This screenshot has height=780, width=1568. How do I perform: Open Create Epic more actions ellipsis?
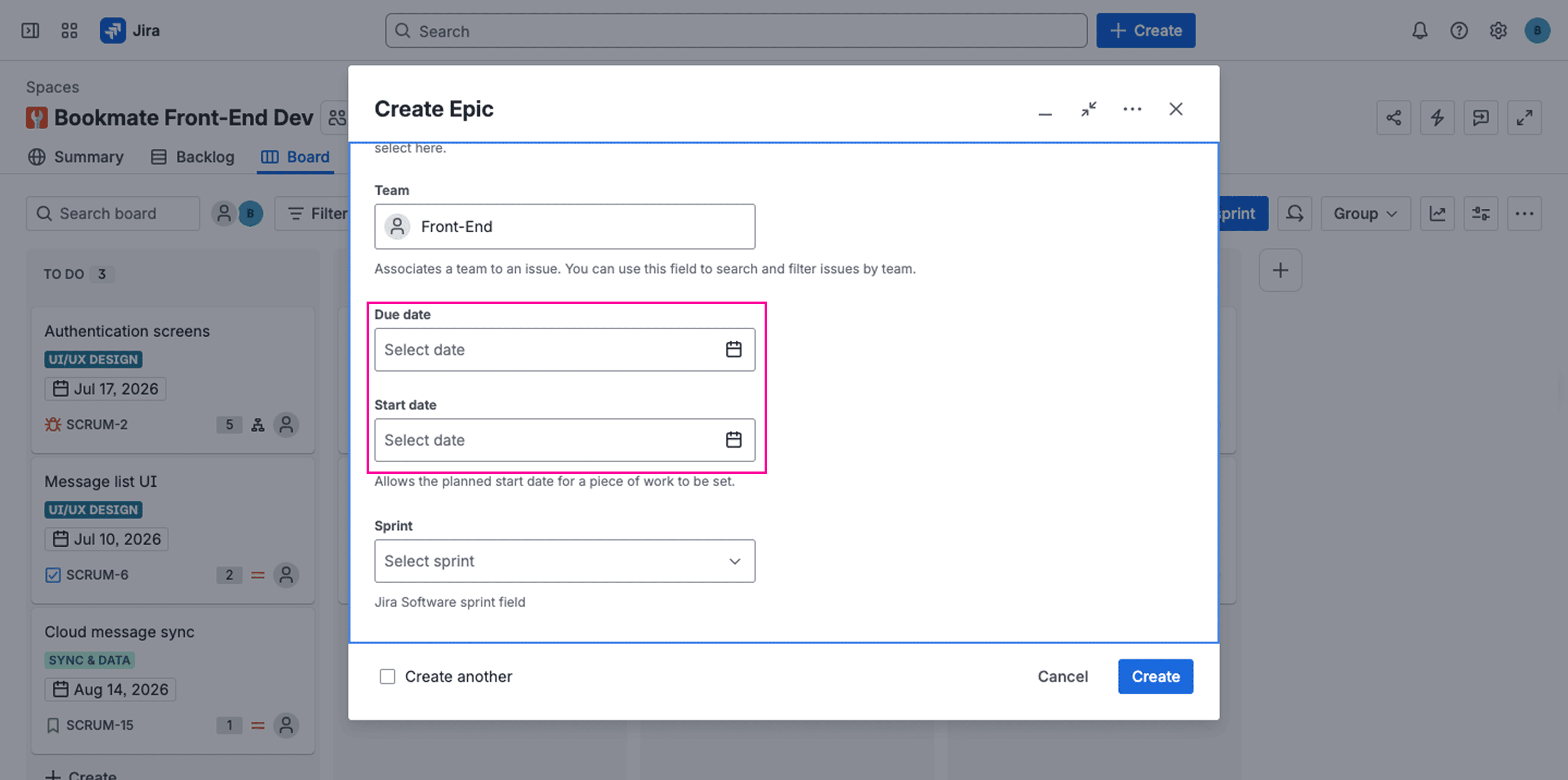point(1132,109)
